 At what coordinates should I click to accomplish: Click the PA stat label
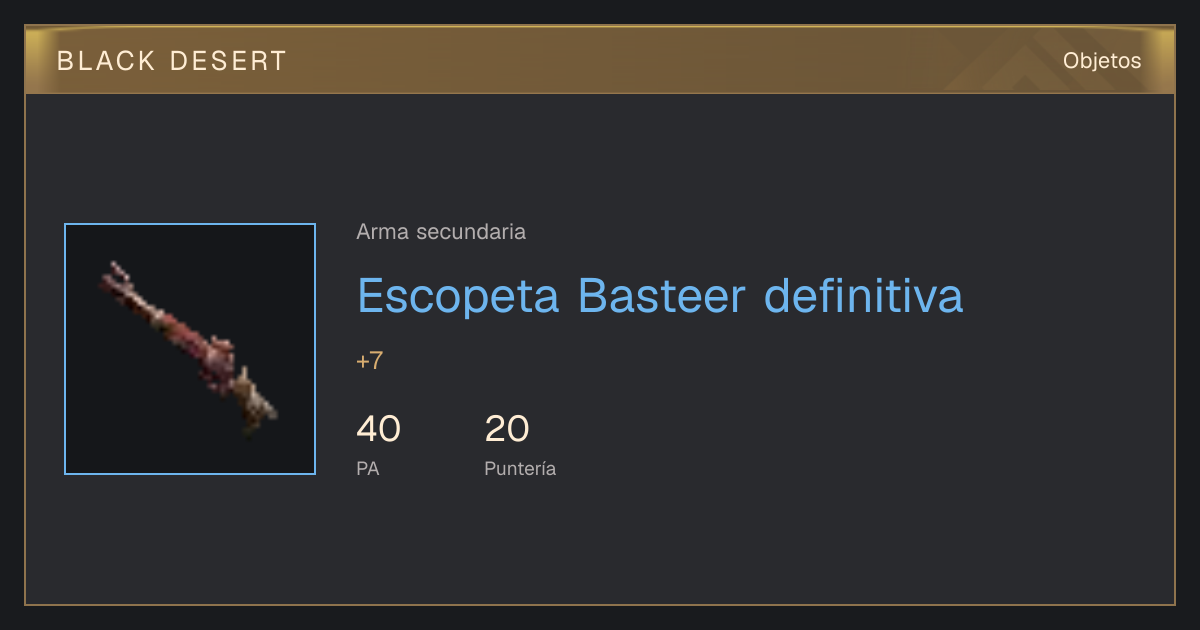tap(368, 468)
